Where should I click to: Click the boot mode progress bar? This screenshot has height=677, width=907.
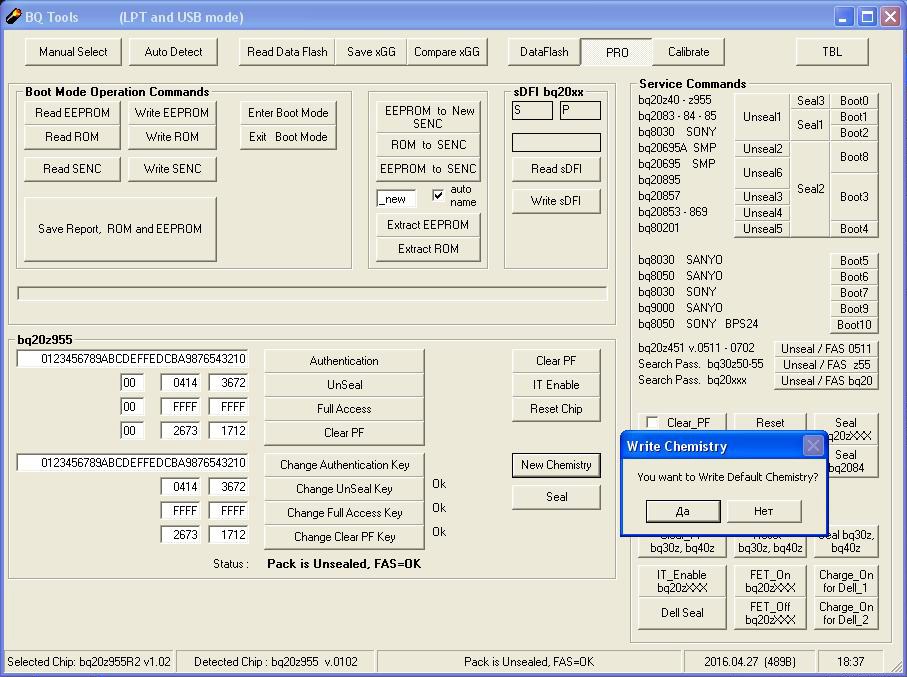(x=312, y=293)
